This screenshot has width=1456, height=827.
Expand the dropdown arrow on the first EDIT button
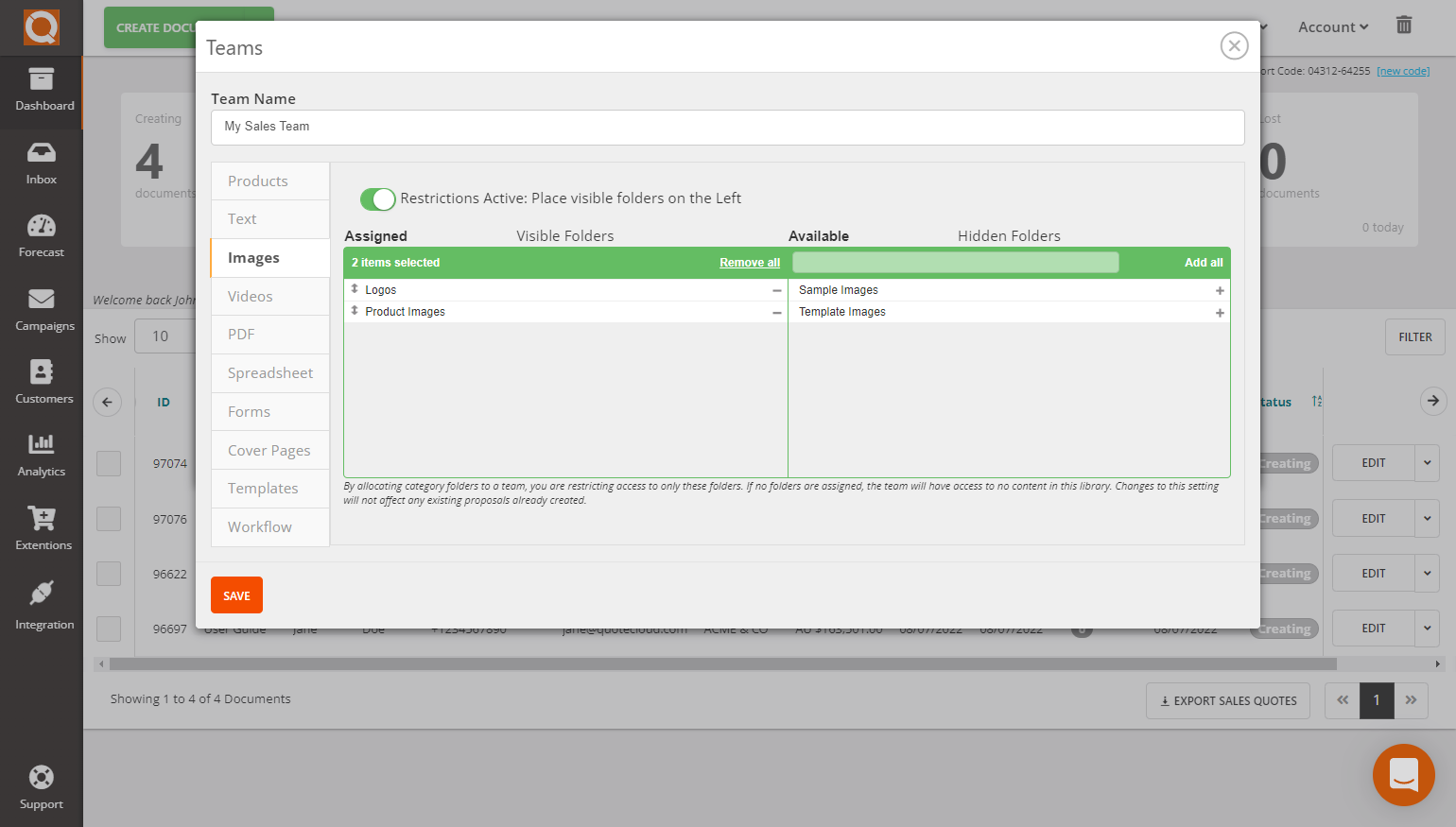point(1427,463)
